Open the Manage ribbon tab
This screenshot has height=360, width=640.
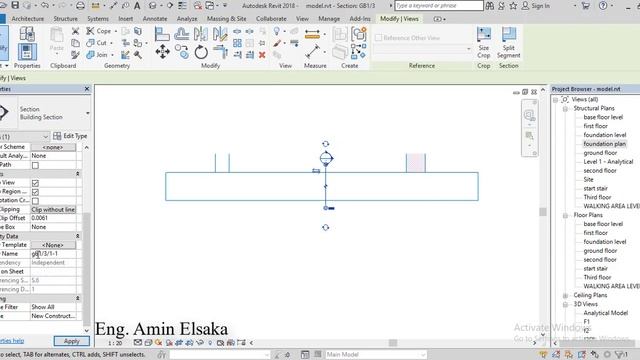(329, 19)
